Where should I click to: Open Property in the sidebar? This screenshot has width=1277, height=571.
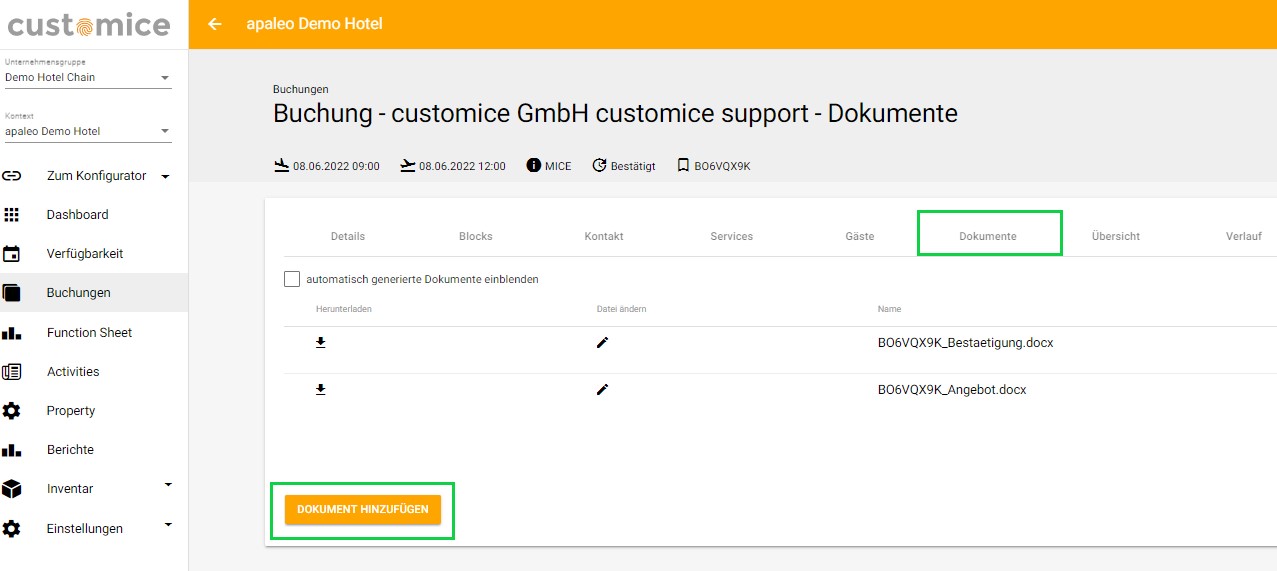(94, 411)
